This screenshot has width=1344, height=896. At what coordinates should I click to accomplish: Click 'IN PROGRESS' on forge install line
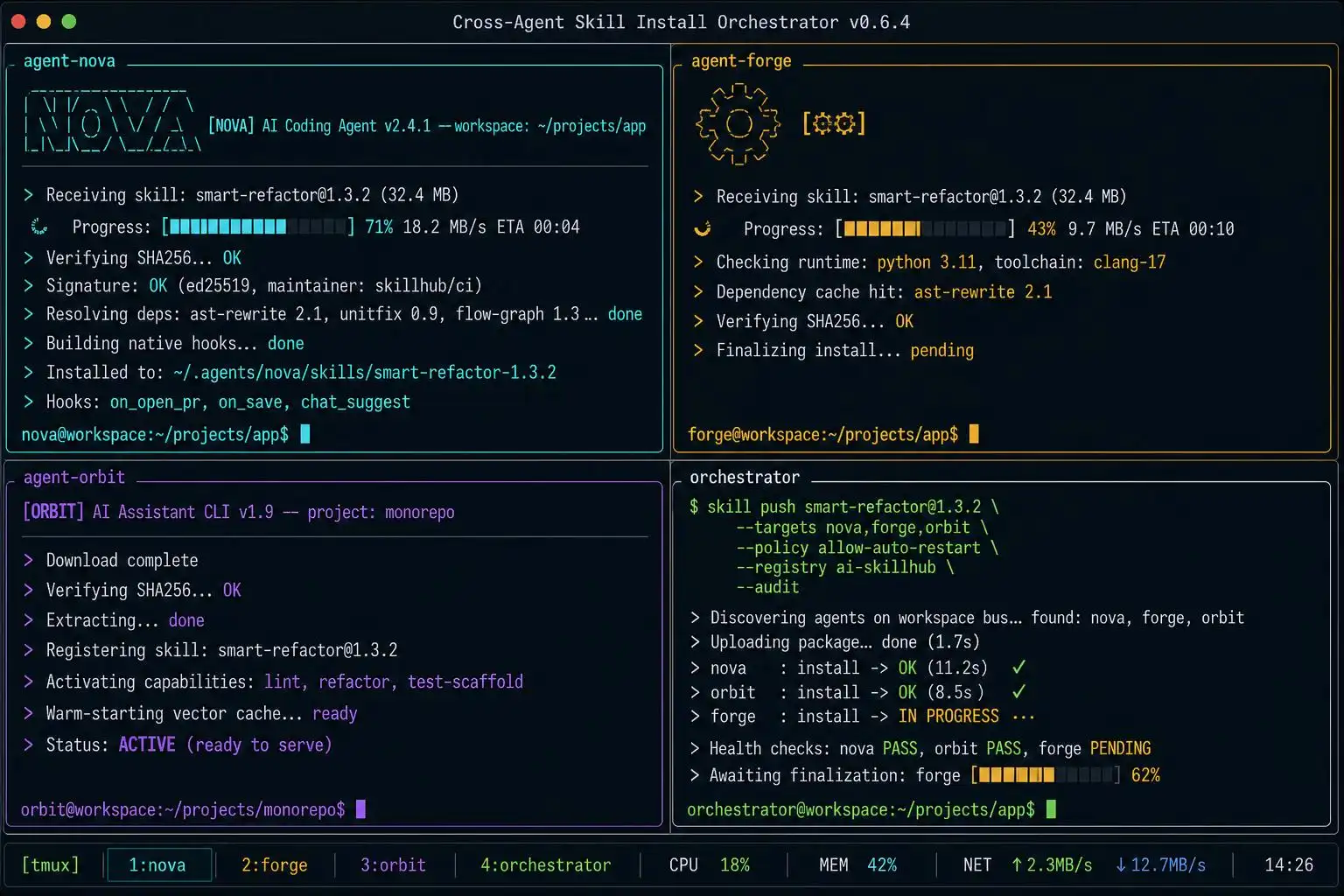point(948,716)
